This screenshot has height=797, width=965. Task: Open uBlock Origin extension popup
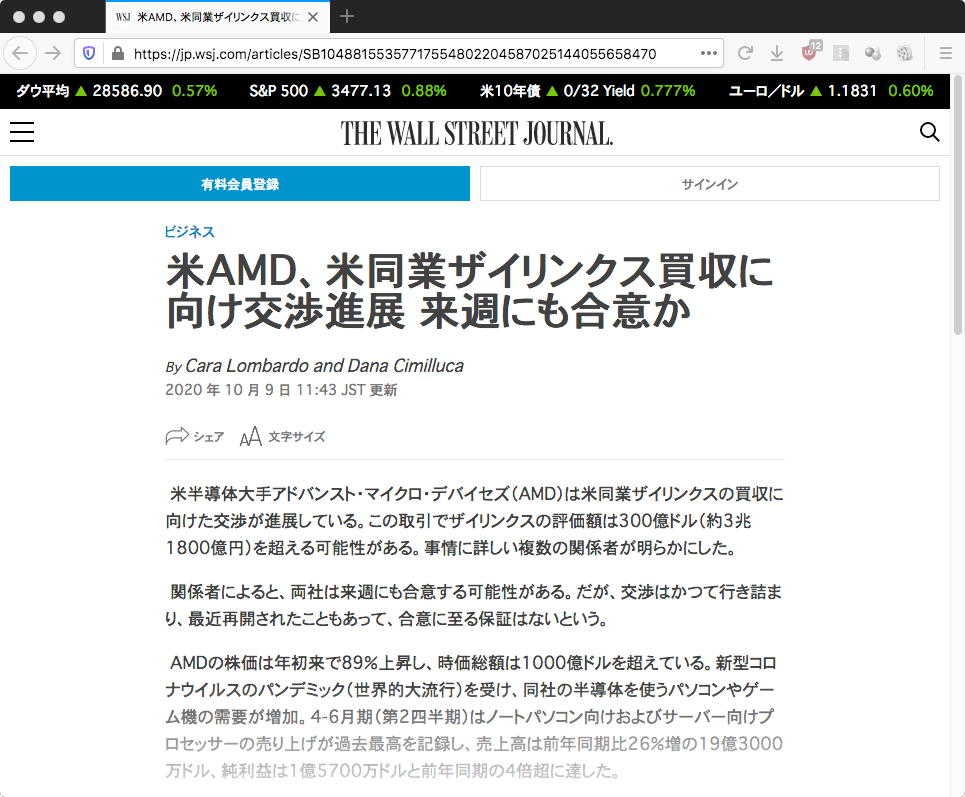811,52
